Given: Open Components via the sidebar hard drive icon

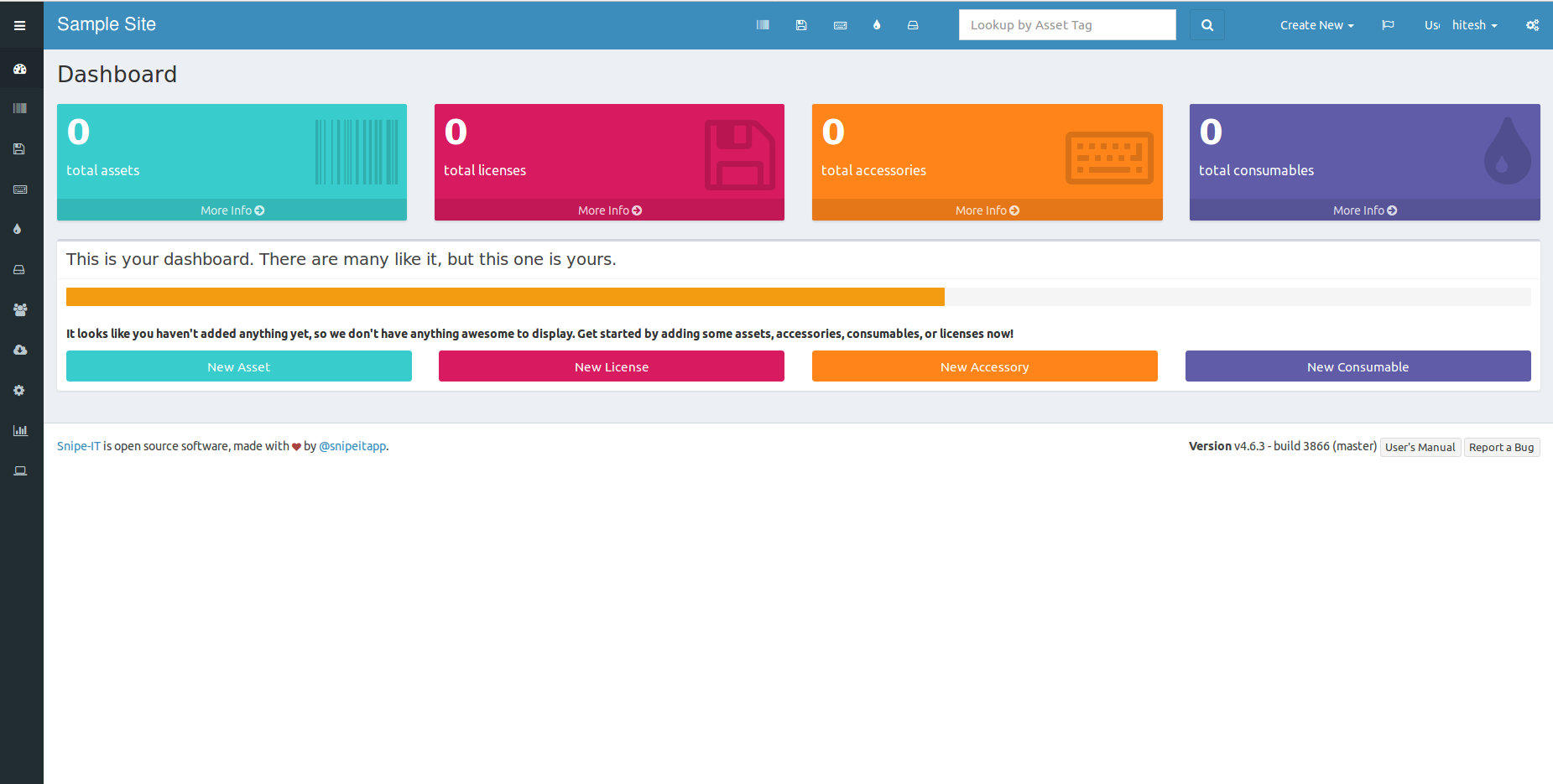Looking at the screenshot, I should [19, 270].
